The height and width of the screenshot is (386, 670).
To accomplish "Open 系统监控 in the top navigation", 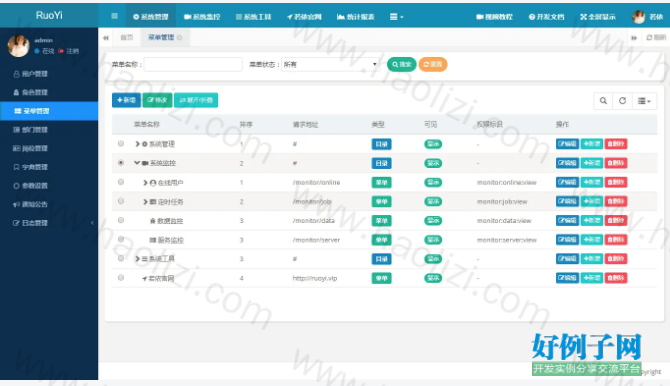I will point(202,17).
